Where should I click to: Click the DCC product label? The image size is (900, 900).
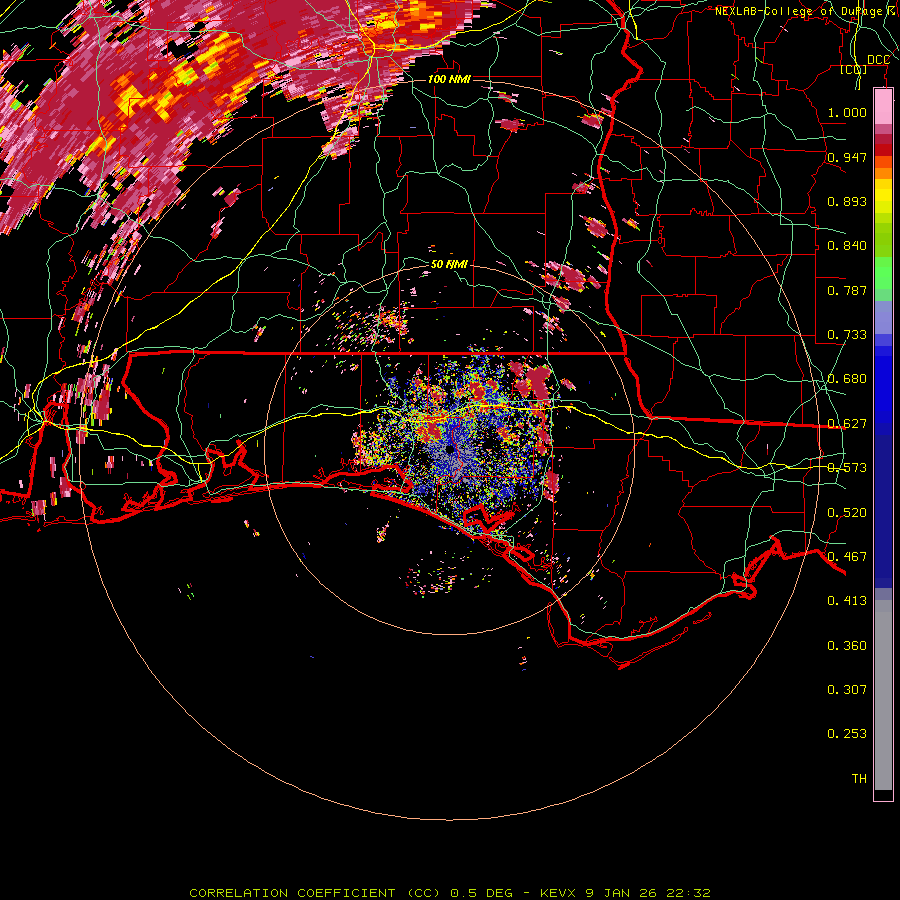pyautogui.click(x=878, y=60)
